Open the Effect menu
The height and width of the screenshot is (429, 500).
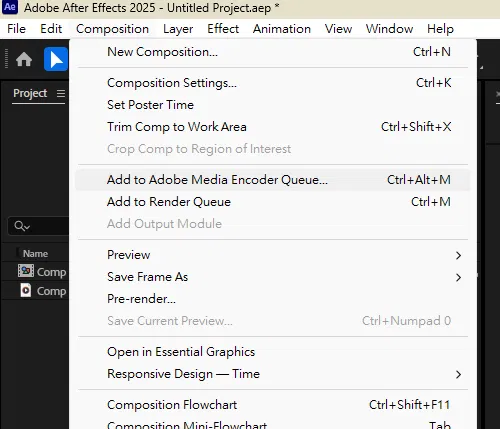tap(223, 29)
